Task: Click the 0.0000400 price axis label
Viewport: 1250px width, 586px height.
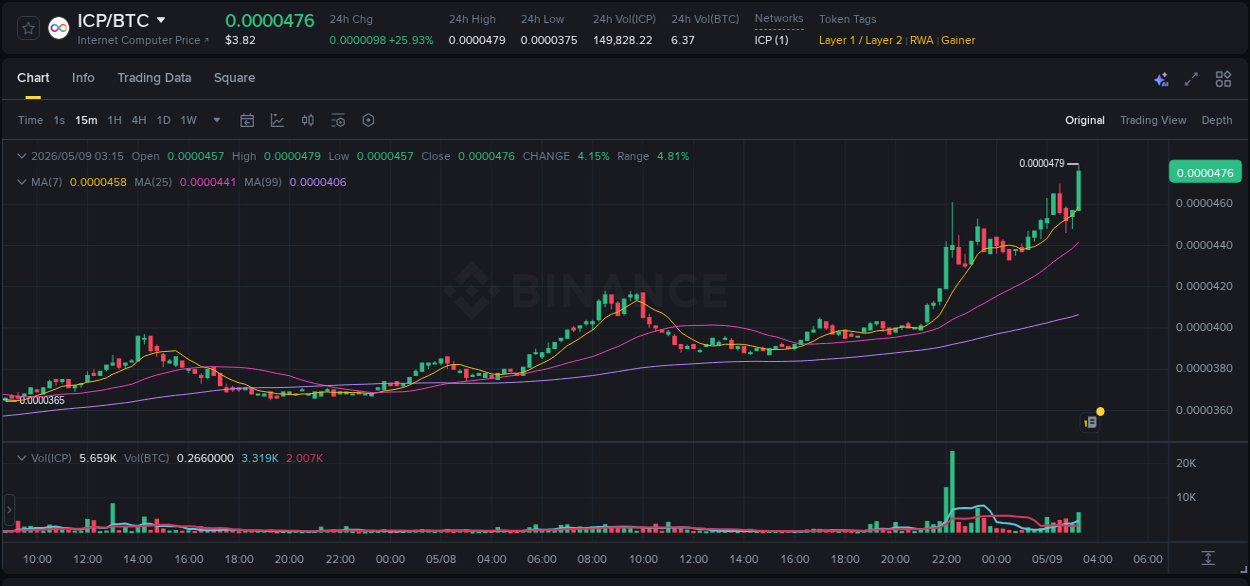Action: 1204,327
